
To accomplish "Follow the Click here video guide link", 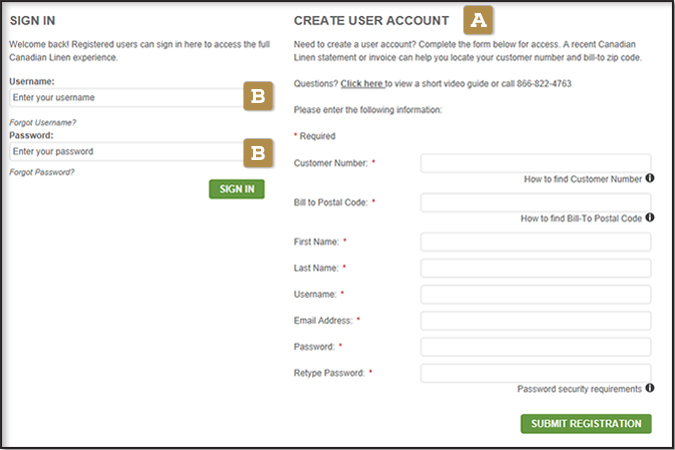I will tap(362, 84).
